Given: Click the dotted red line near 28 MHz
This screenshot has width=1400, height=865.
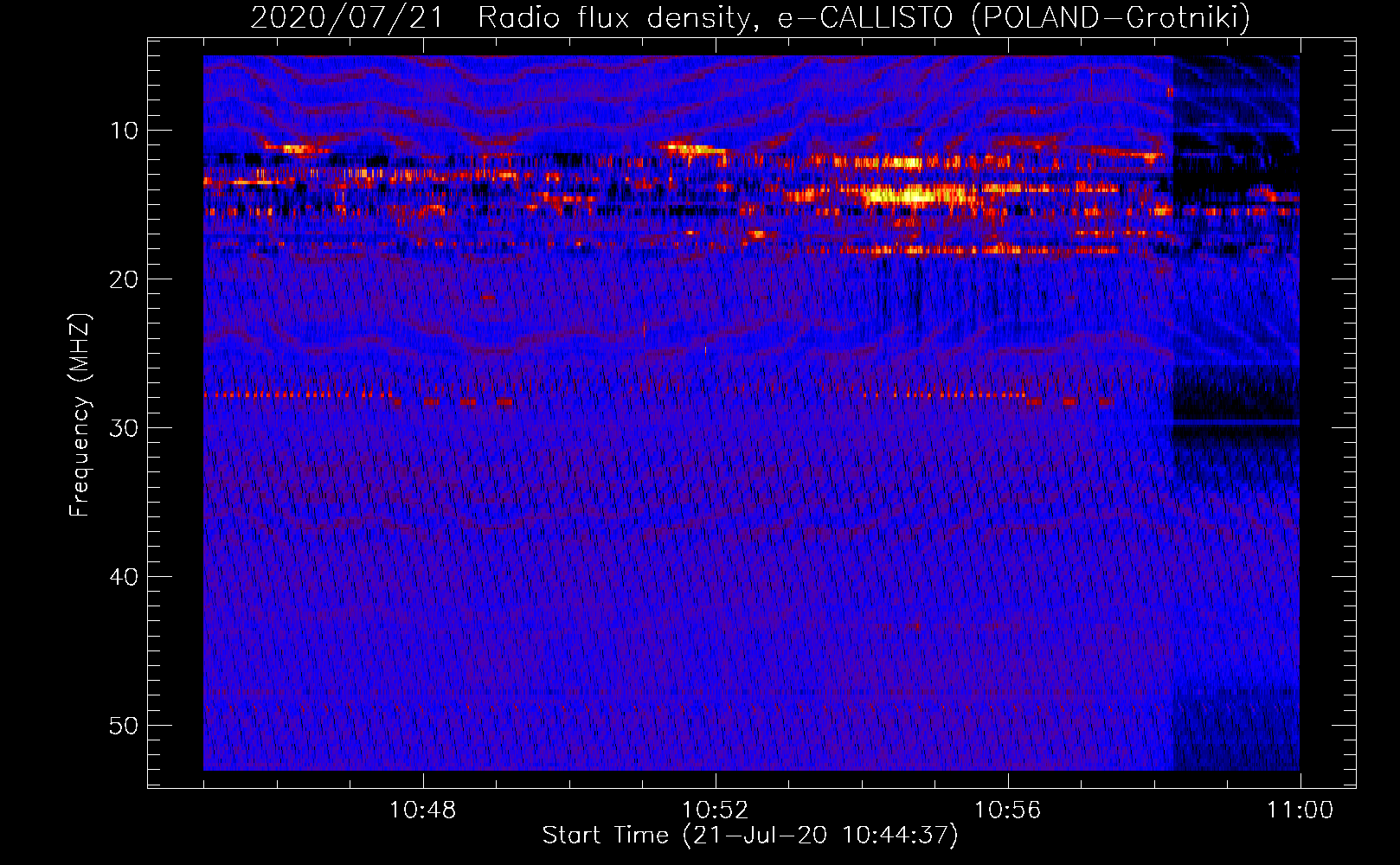Looking at the screenshot, I should [299, 395].
